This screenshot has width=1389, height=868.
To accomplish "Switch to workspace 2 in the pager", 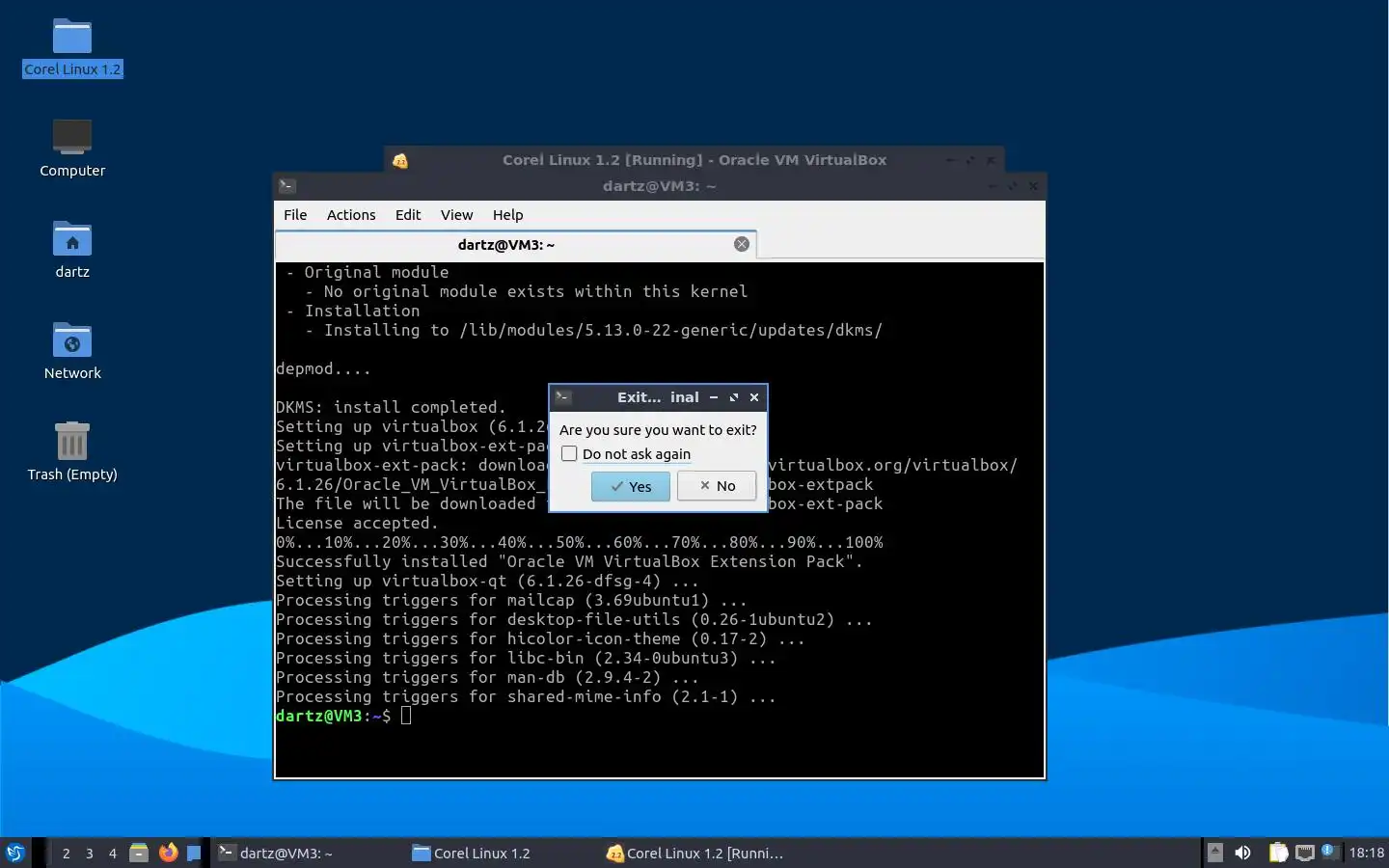I will coord(66,854).
